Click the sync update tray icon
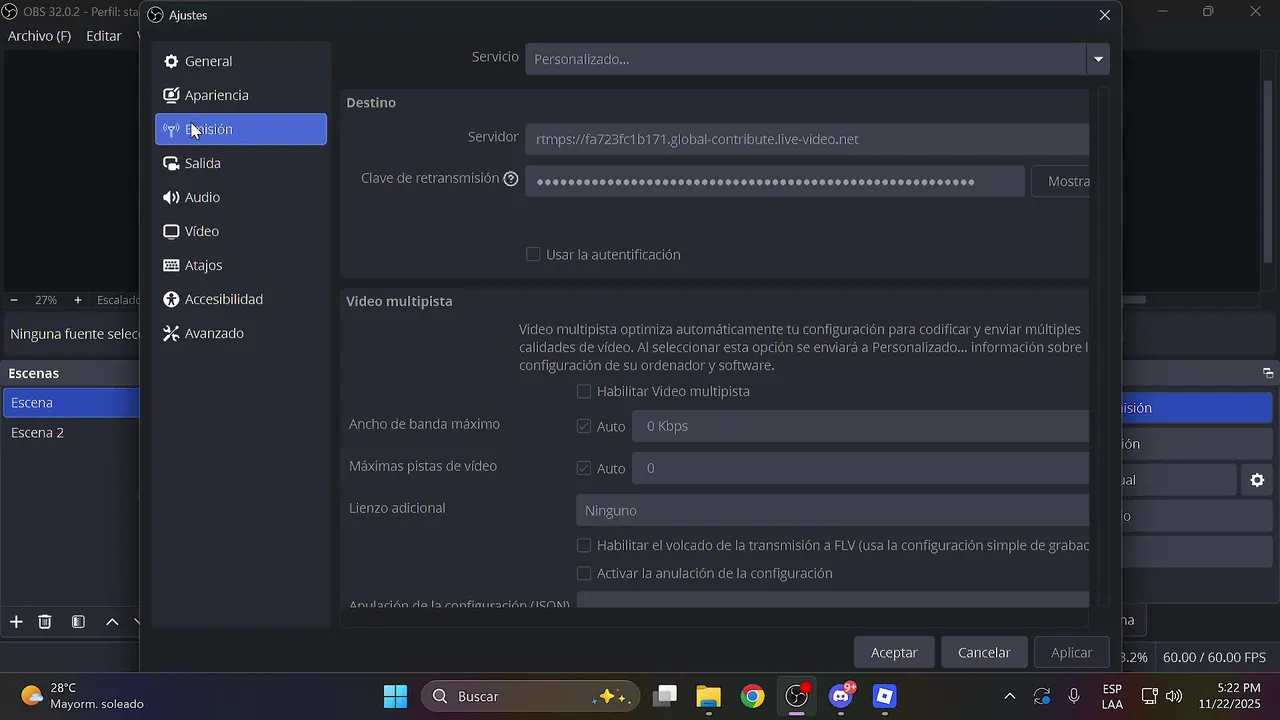The width and height of the screenshot is (1280, 720). (x=1042, y=696)
